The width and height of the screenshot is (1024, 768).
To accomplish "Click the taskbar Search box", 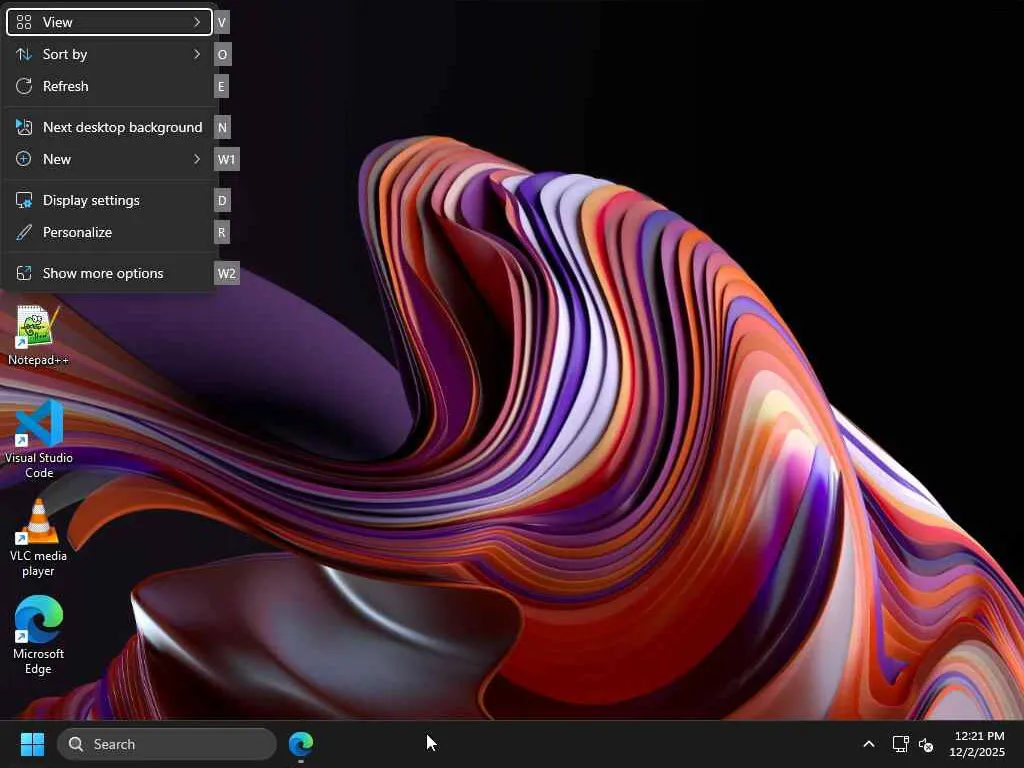I will click(167, 744).
